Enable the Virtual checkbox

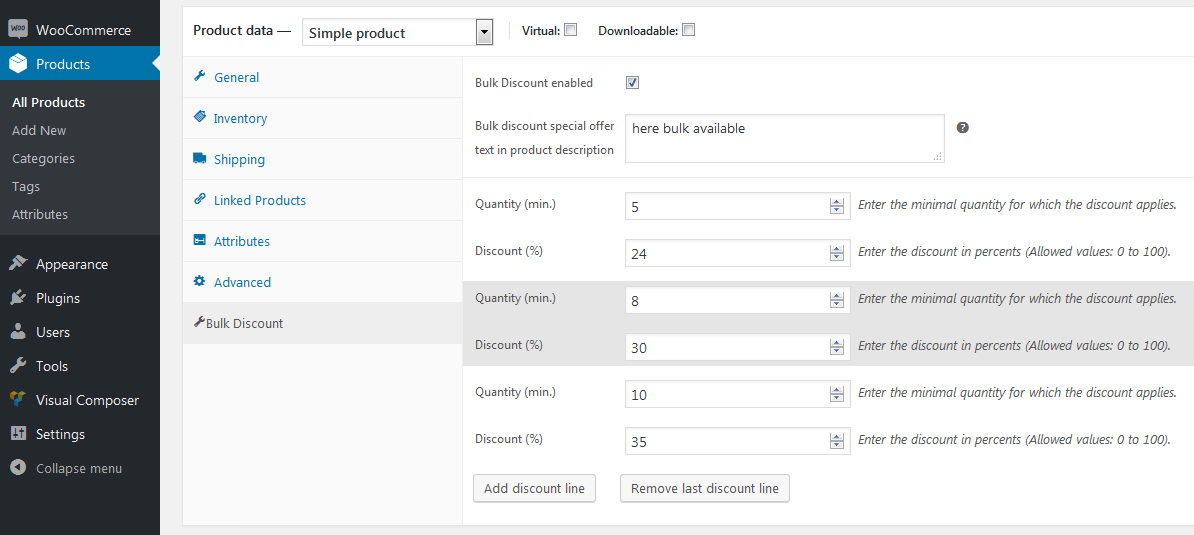[571, 30]
